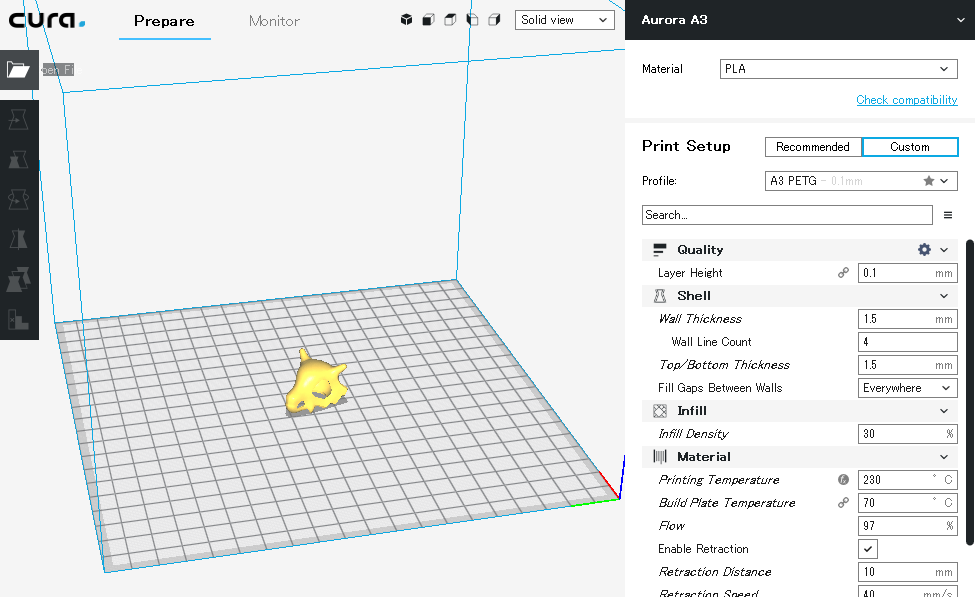
Task: Switch to right side camera view icon
Action: pos(494,20)
